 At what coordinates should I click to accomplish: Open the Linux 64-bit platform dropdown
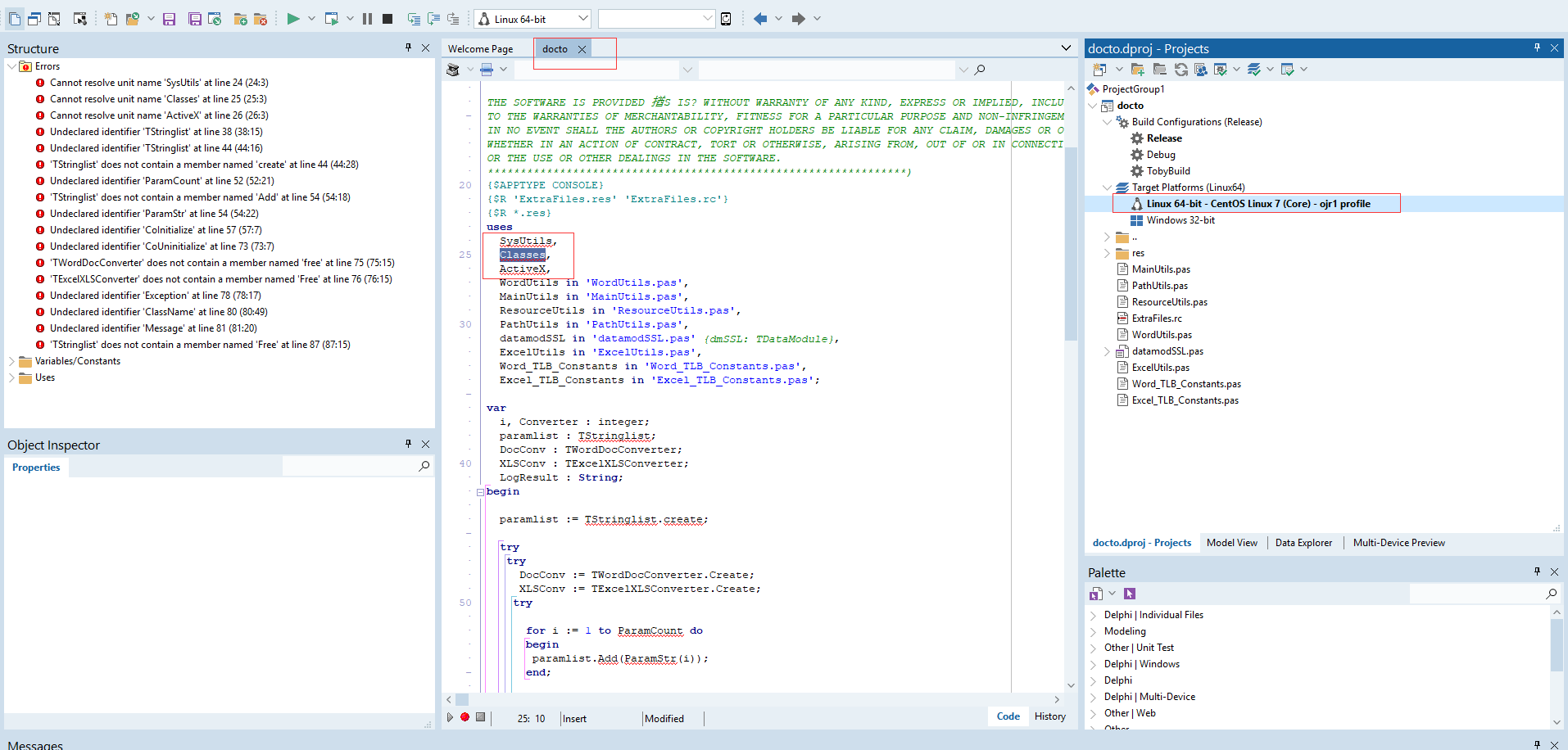pyautogui.click(x=582, y=18)
